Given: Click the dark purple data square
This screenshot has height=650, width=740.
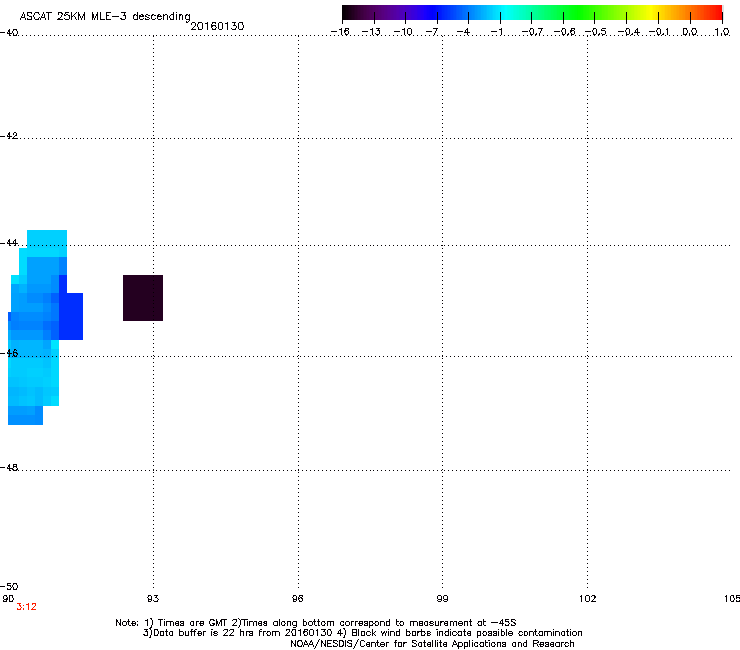Looking at the screenshot, I should [x=143, y=298].
